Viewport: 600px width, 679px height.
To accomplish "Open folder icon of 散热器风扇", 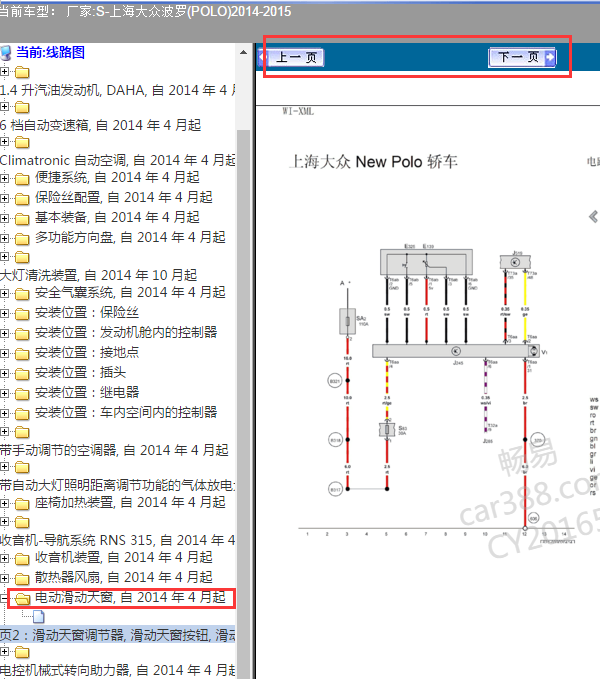I will [22, 578].
